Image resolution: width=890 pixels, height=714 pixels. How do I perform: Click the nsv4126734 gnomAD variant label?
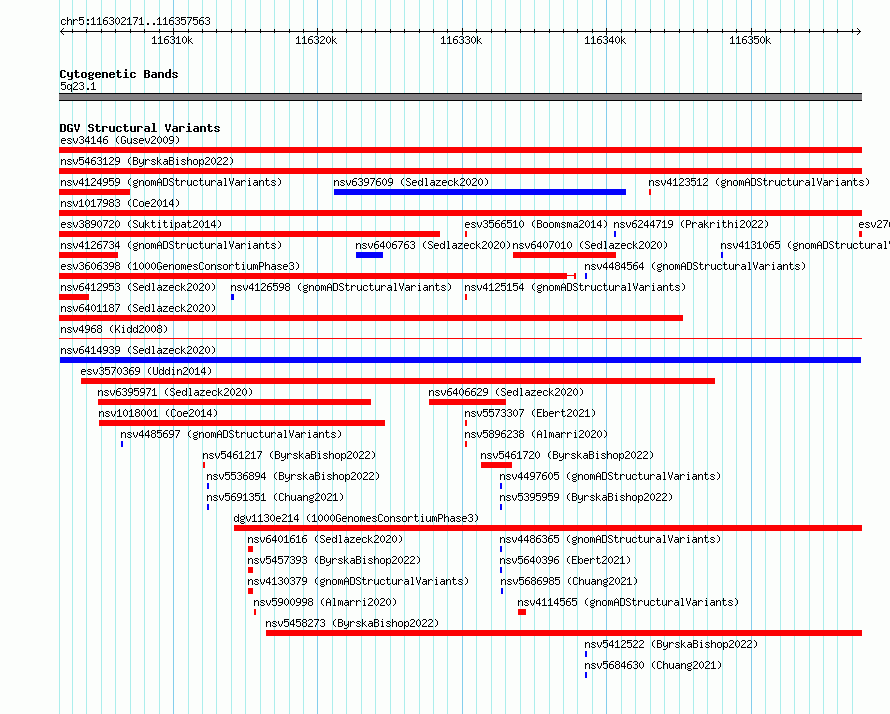(171, 245)
